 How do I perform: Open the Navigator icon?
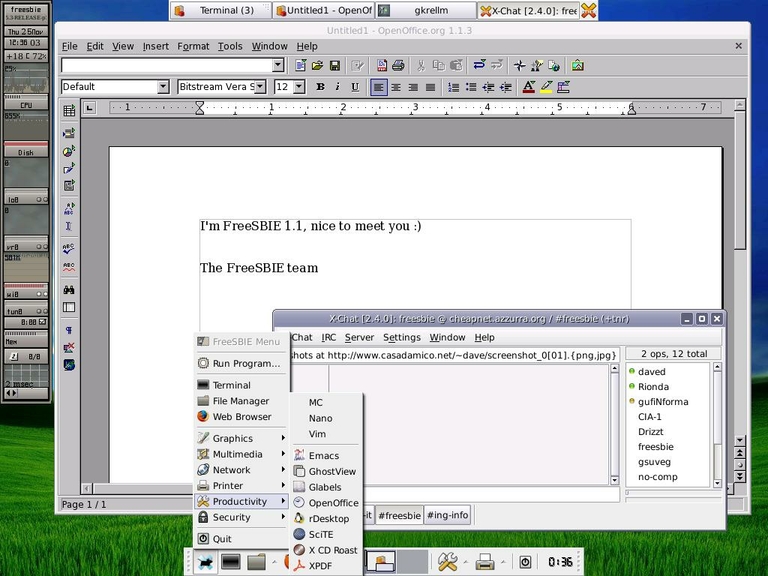520,65
